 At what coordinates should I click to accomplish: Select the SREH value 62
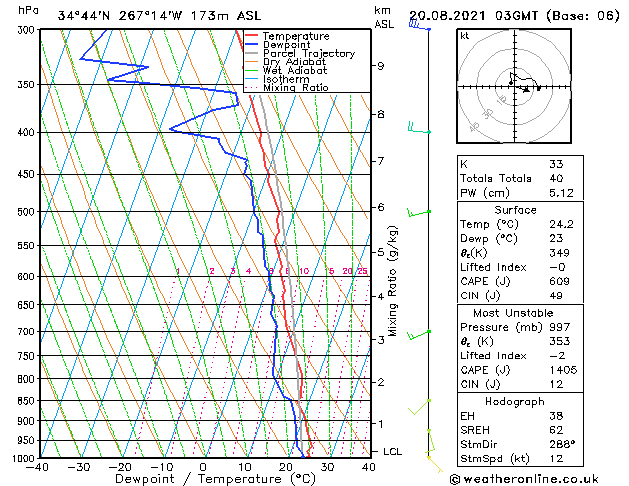coord(556,430)
